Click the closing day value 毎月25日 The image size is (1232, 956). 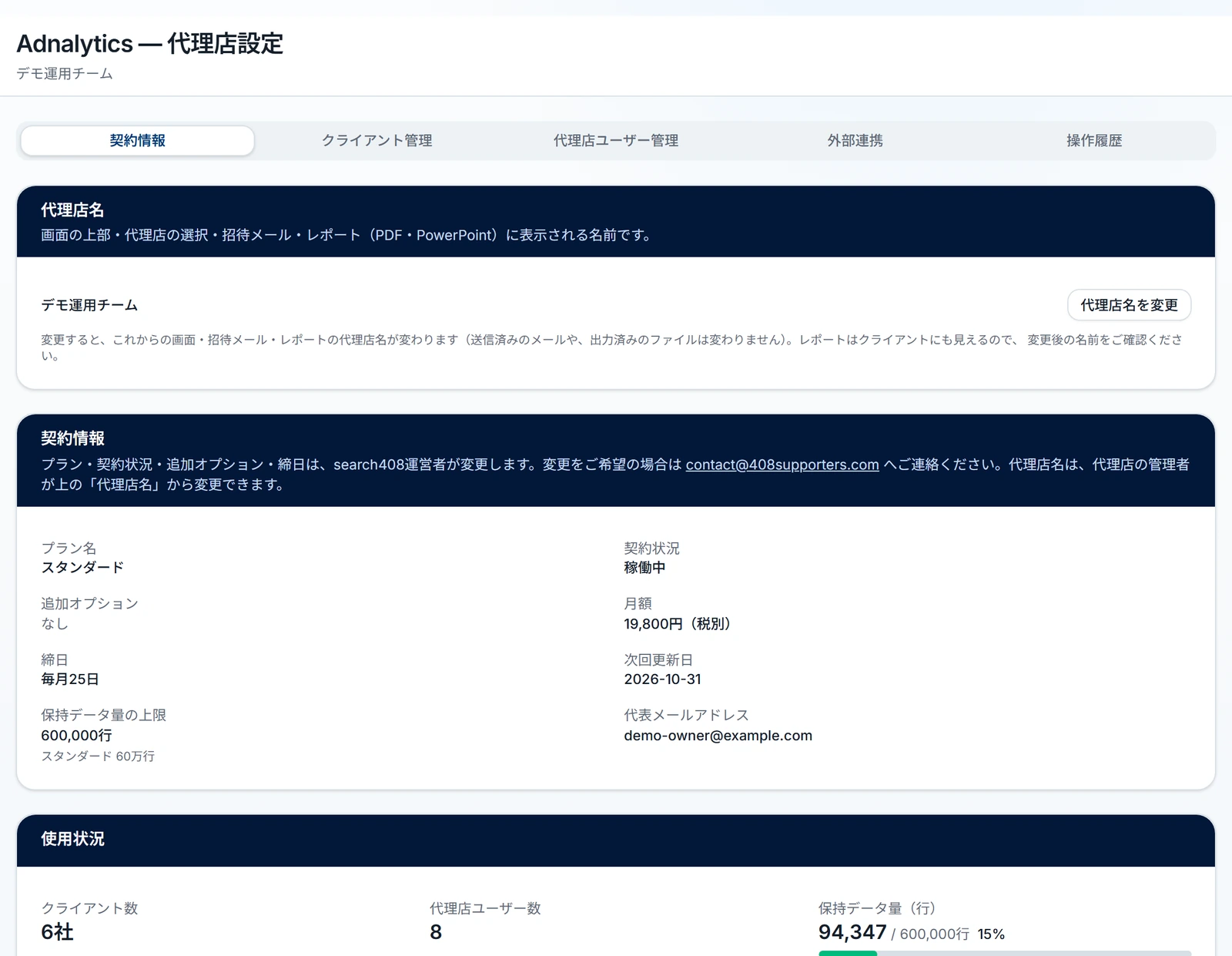tap(70, 679)
